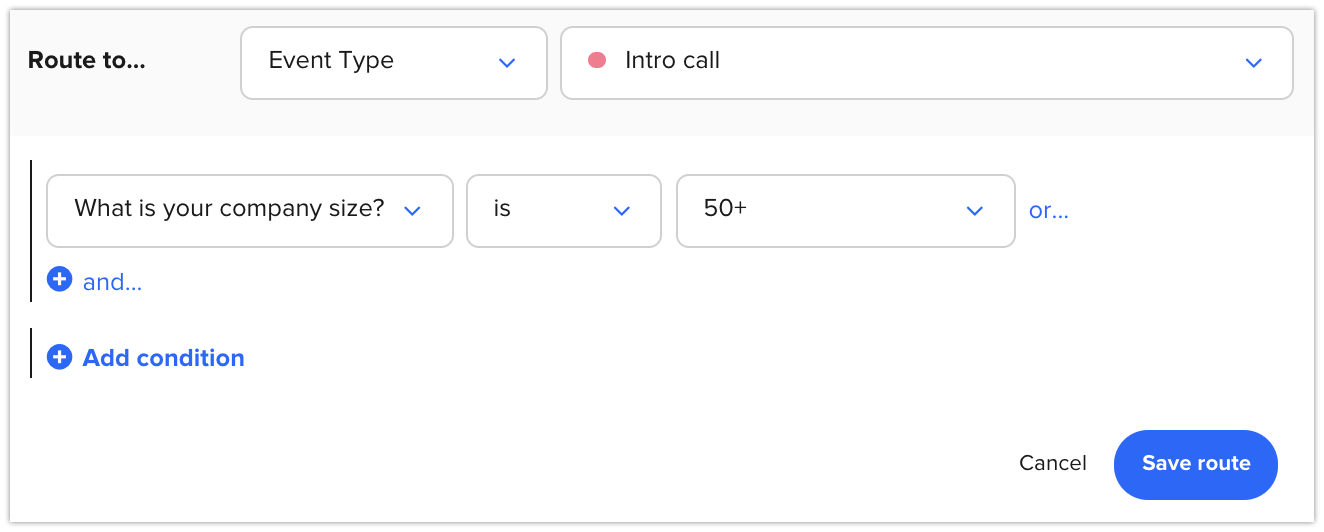The image size is (1324, 532).
Task: Click the chevron in the 50+ field
Action: 974,210
